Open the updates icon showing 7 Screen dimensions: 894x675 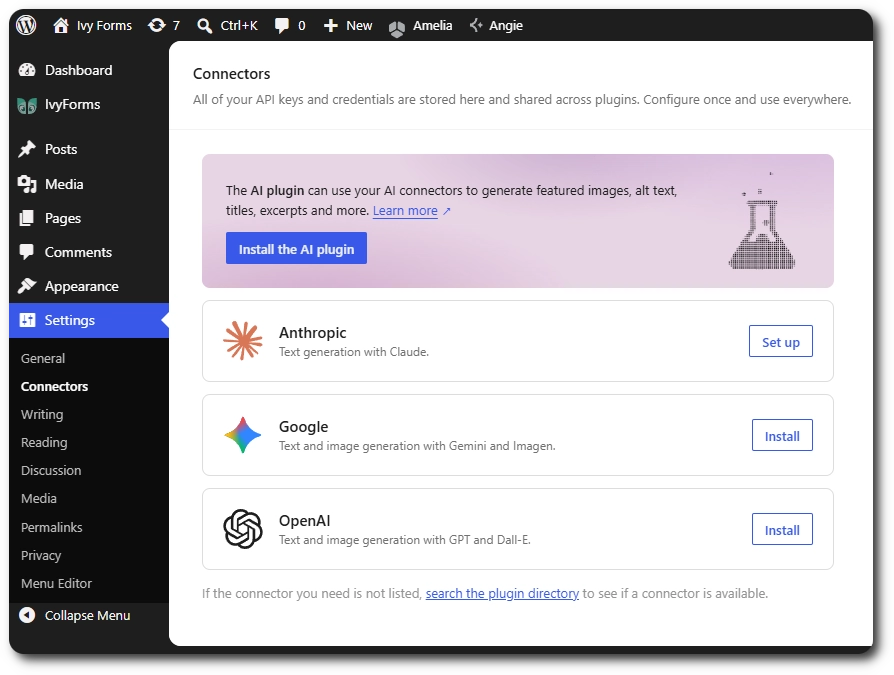(156, 25)
